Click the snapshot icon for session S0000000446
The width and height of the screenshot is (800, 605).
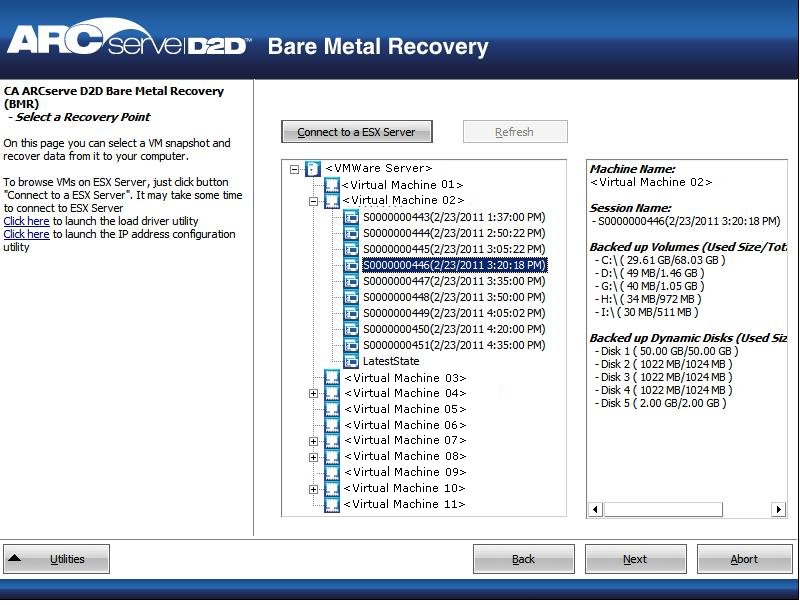click(351, 265)
